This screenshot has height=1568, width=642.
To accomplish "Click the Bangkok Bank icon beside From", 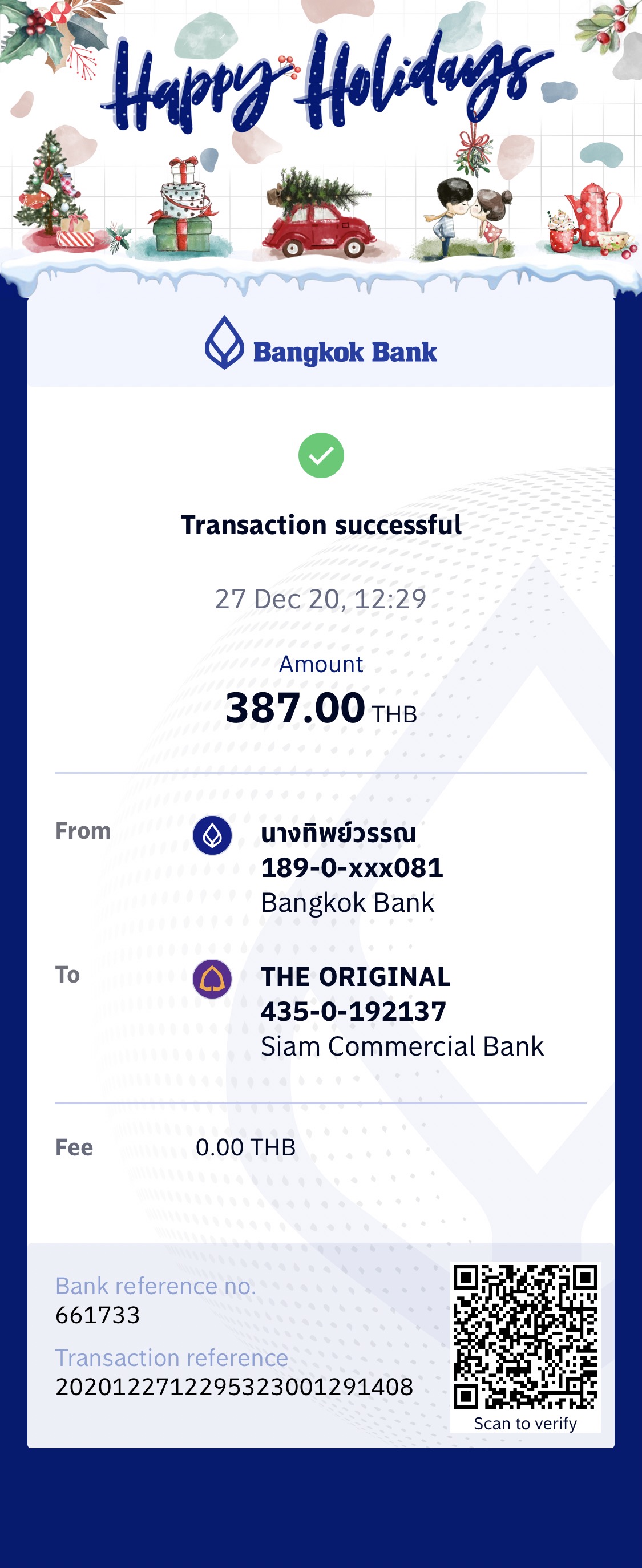I will pyautogui.click(x=212, y=835).
